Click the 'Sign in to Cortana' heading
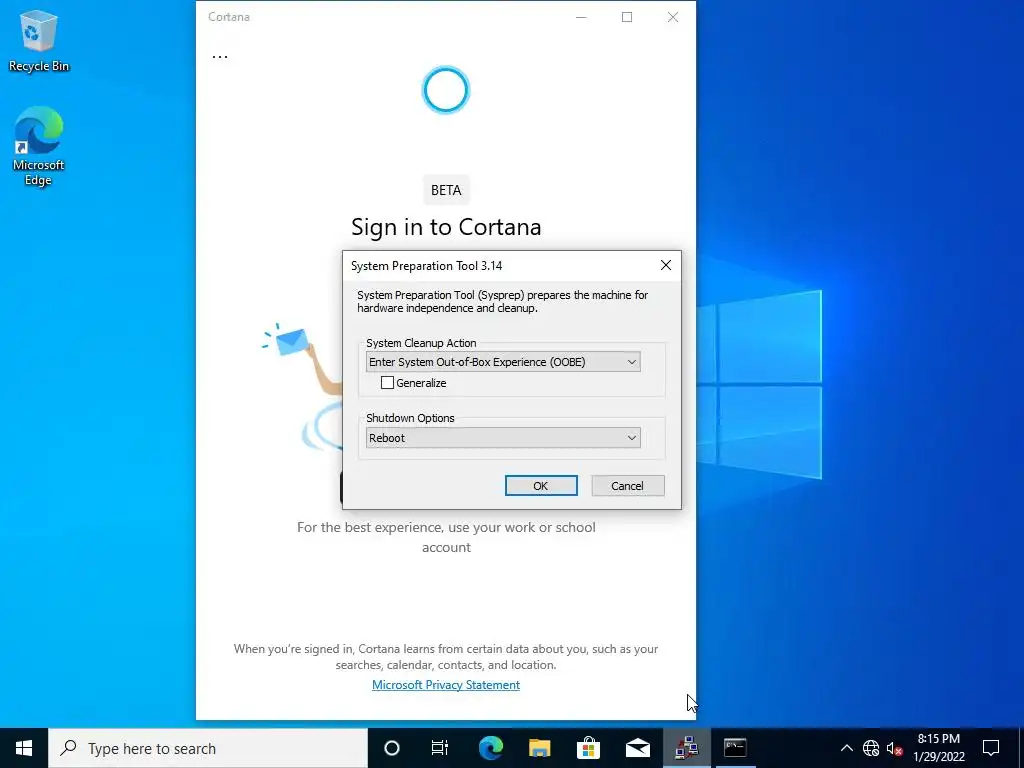 (x=446, y=227)
